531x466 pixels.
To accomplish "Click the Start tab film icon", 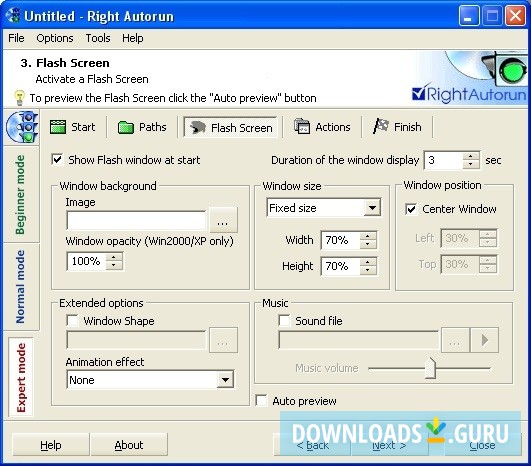I will pyautogui.click(x=58, y=127).
